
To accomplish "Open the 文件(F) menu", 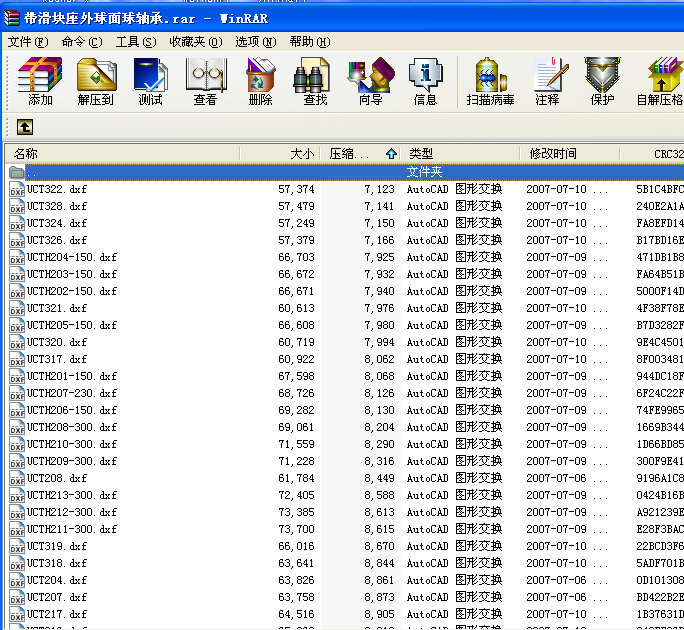I will click(x=28, y=42).
